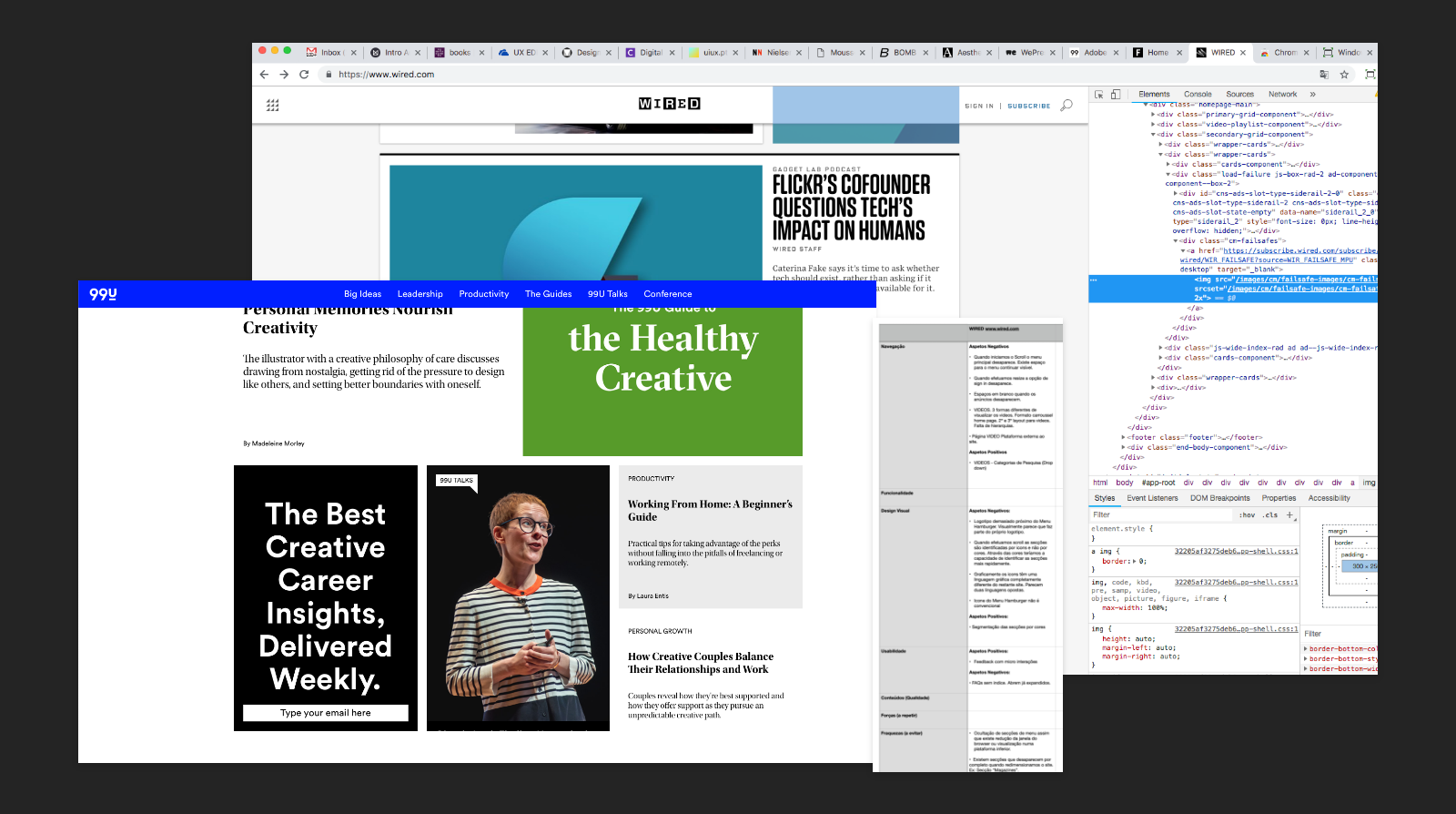Open the Sources tab in DevTools

pyautogui.click(x=1239, y=94)
